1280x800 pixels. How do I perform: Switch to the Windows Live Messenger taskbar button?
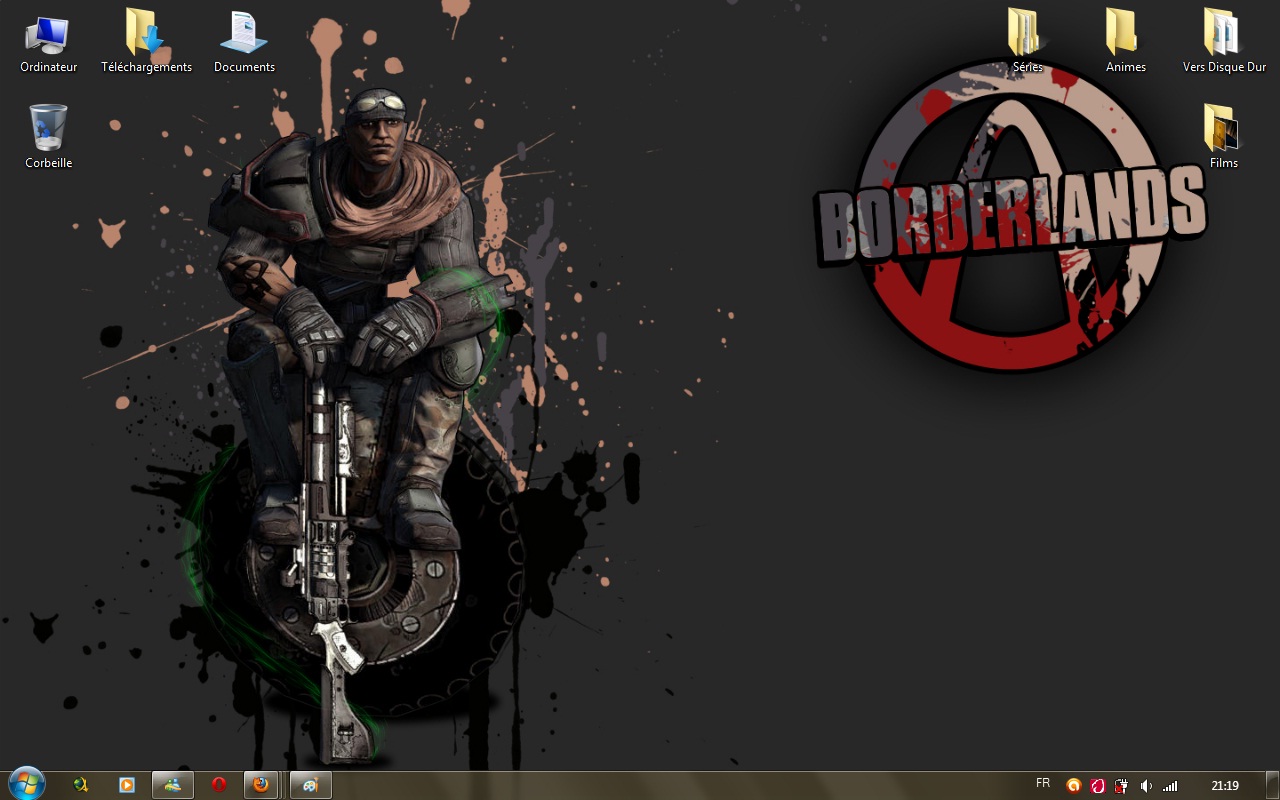point(173,785)
